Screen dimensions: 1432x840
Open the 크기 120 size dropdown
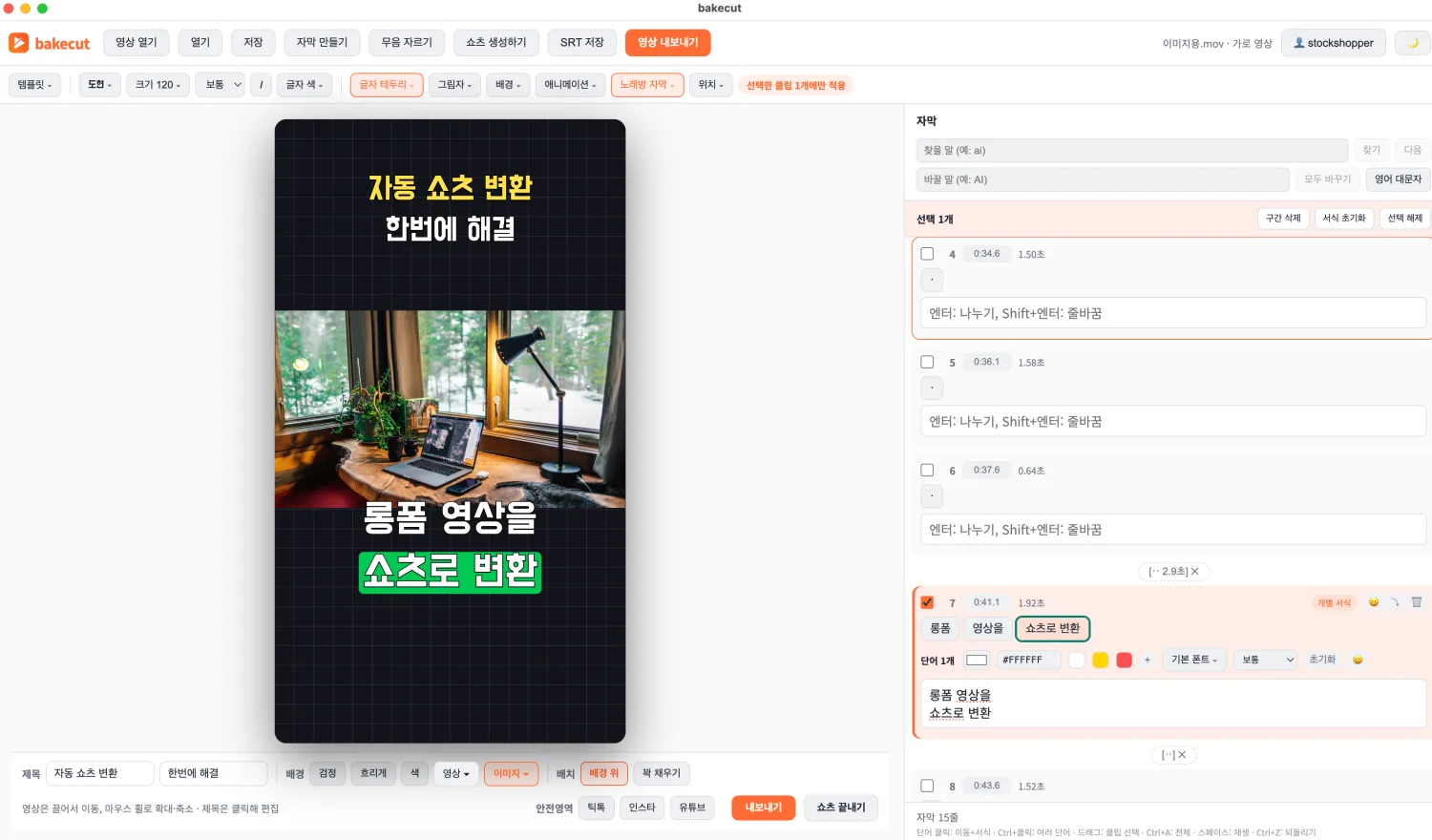(158, 85)
